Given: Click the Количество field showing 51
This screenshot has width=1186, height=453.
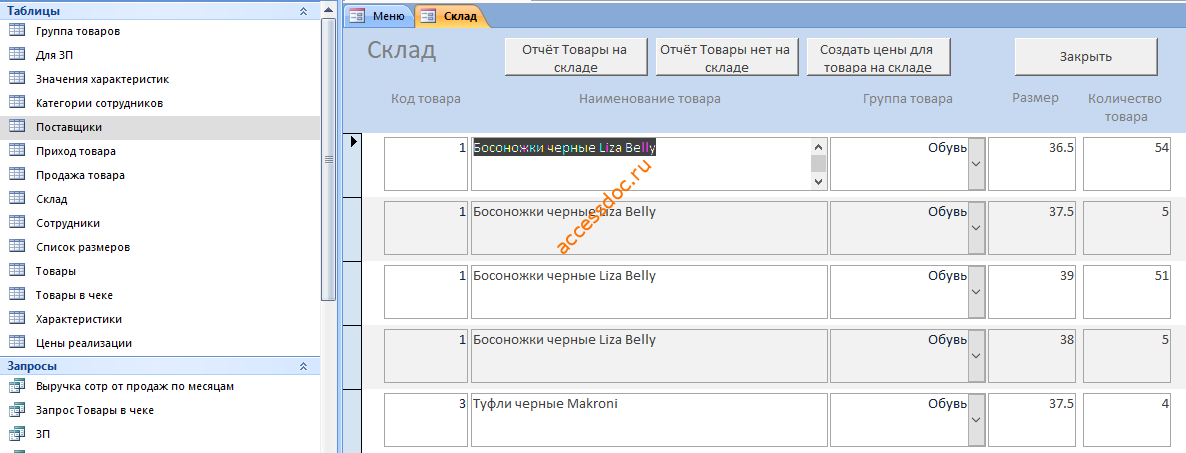Looking at the screenshot, I should point(1127,292).
